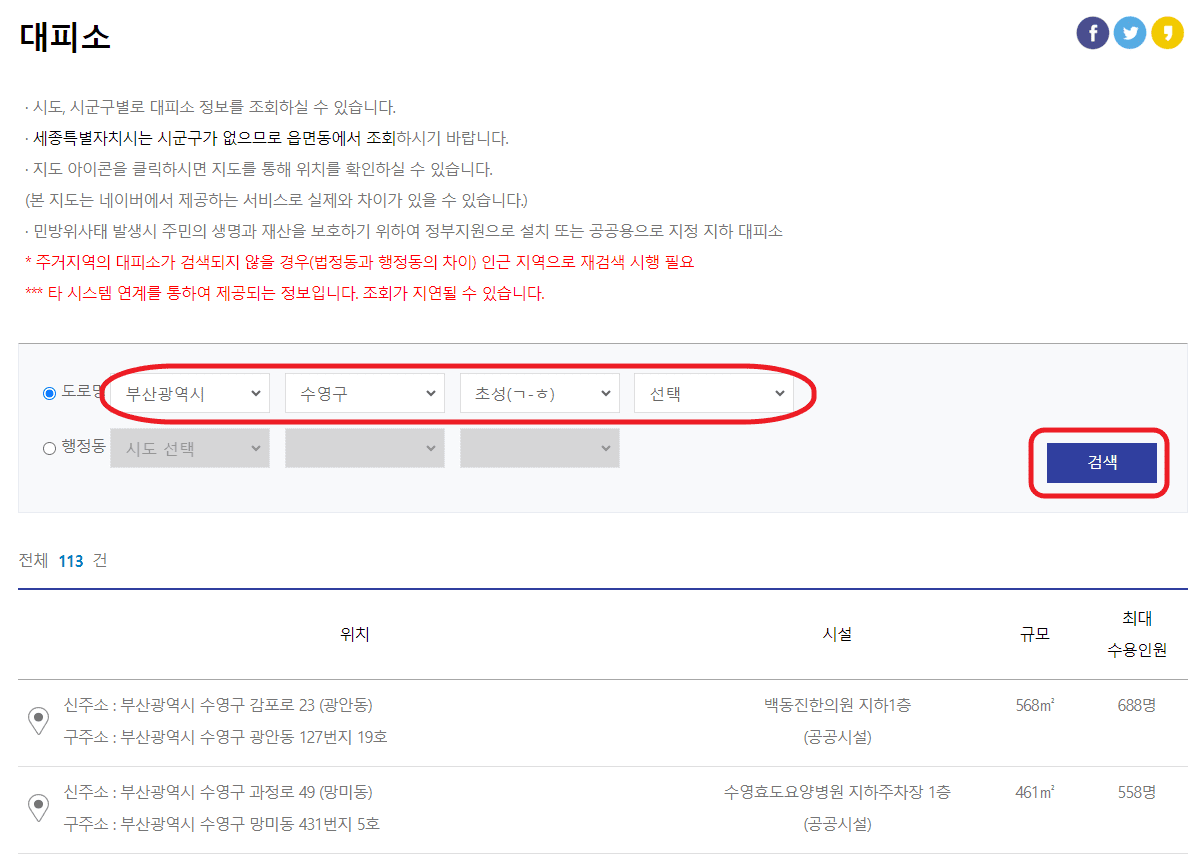The height and width of the screenshot is (862, 1198).
Task: Expand the 초성(ㄱ-ㅎ) consonant dropdown
Action: tap(539, 392)
